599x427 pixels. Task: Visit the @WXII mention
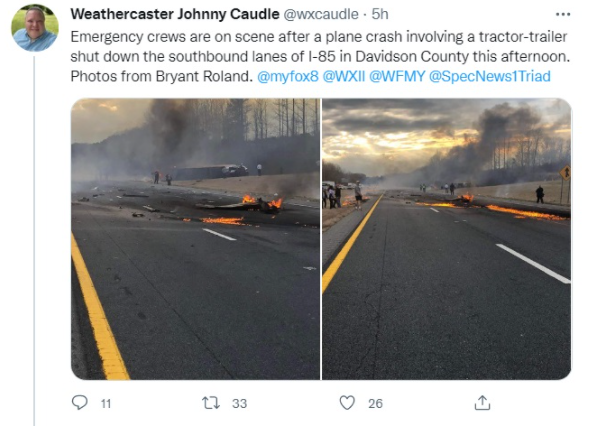344,76
